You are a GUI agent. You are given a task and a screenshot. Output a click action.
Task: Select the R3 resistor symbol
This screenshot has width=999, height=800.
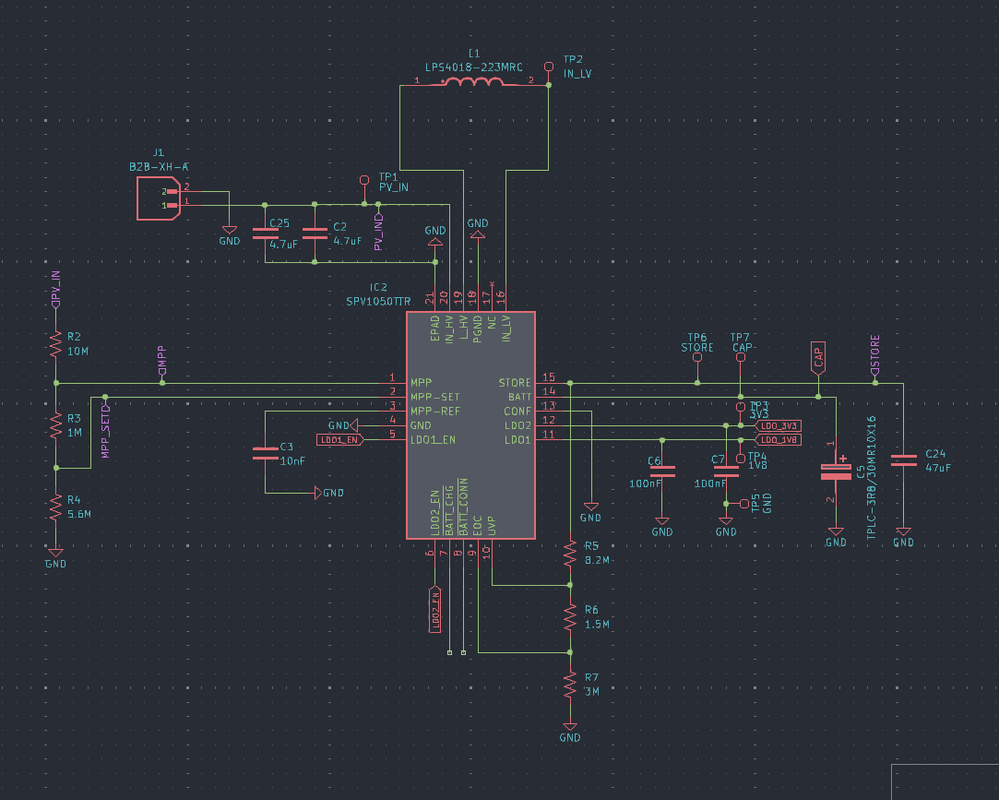[56, 425]
